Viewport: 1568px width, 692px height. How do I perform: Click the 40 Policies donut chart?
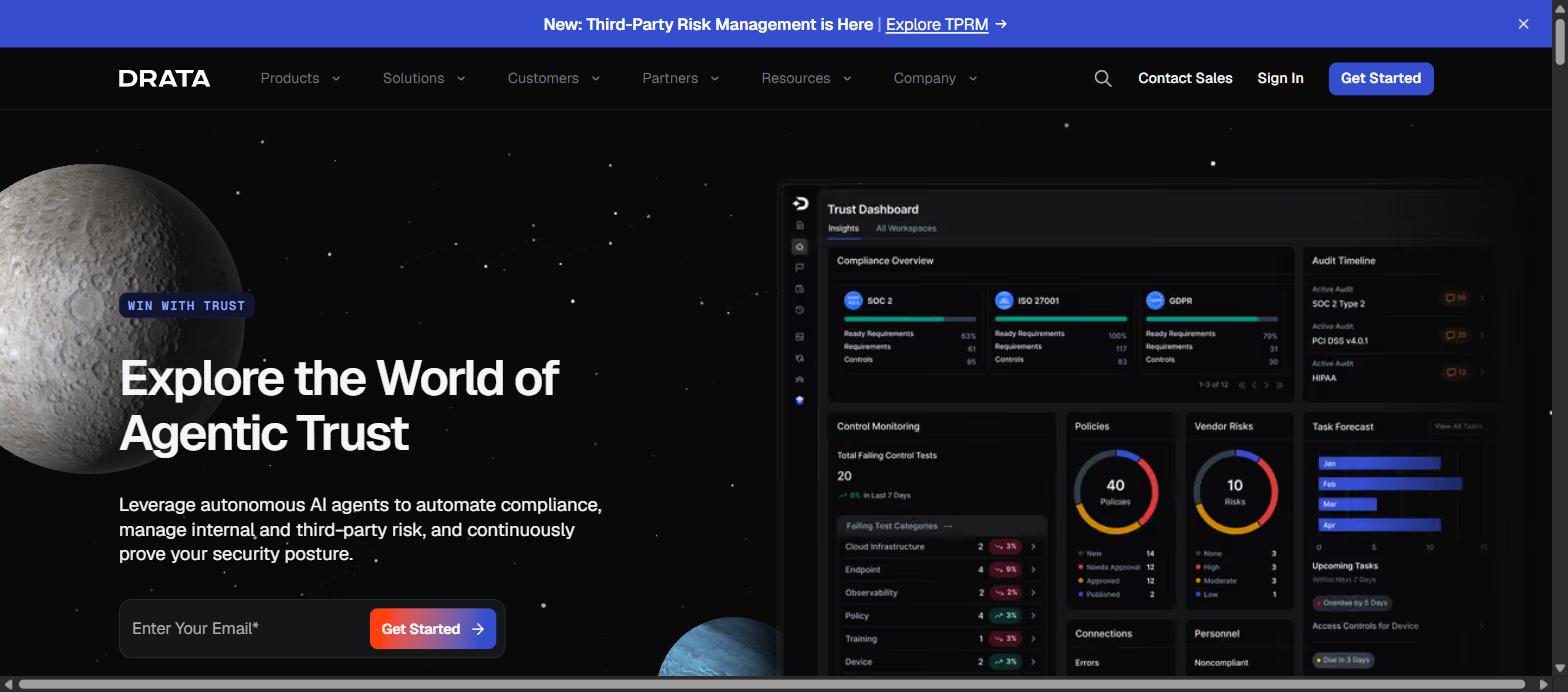pos(1115,491)
